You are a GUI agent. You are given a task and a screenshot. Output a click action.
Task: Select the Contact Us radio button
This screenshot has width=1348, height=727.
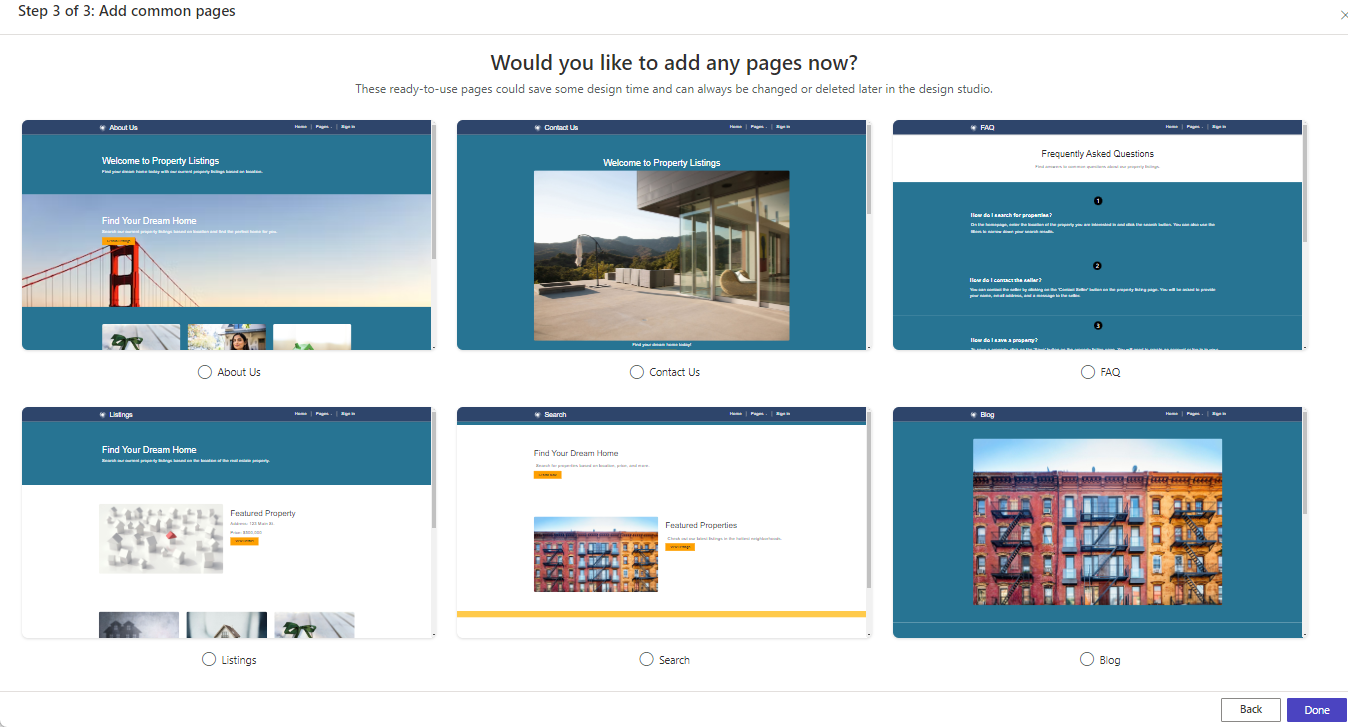pyautogui.click(x=637, y=372)
